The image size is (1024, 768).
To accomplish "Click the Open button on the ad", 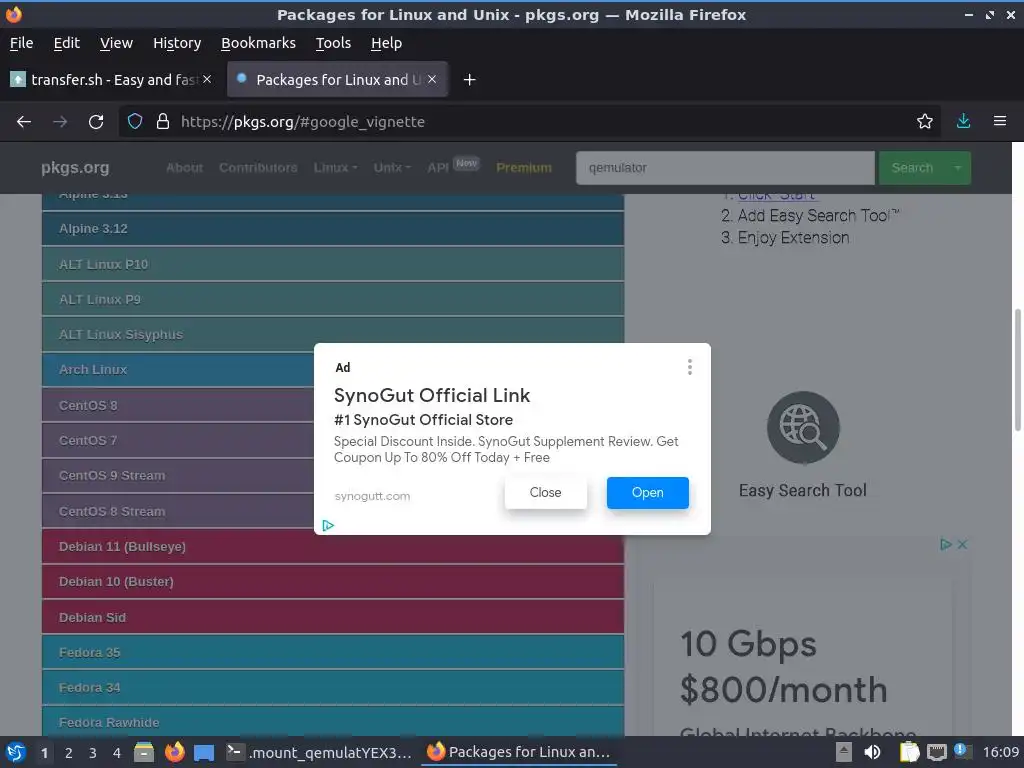I will click(x=647, y=492).
